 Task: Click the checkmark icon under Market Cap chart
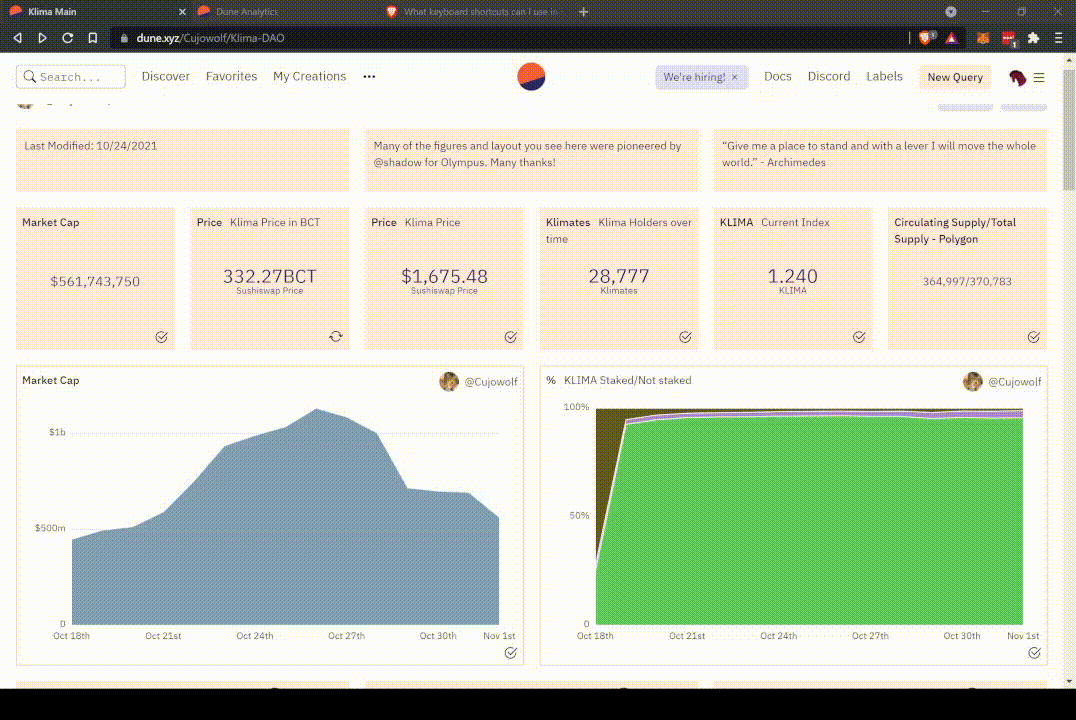pos(511,653)
